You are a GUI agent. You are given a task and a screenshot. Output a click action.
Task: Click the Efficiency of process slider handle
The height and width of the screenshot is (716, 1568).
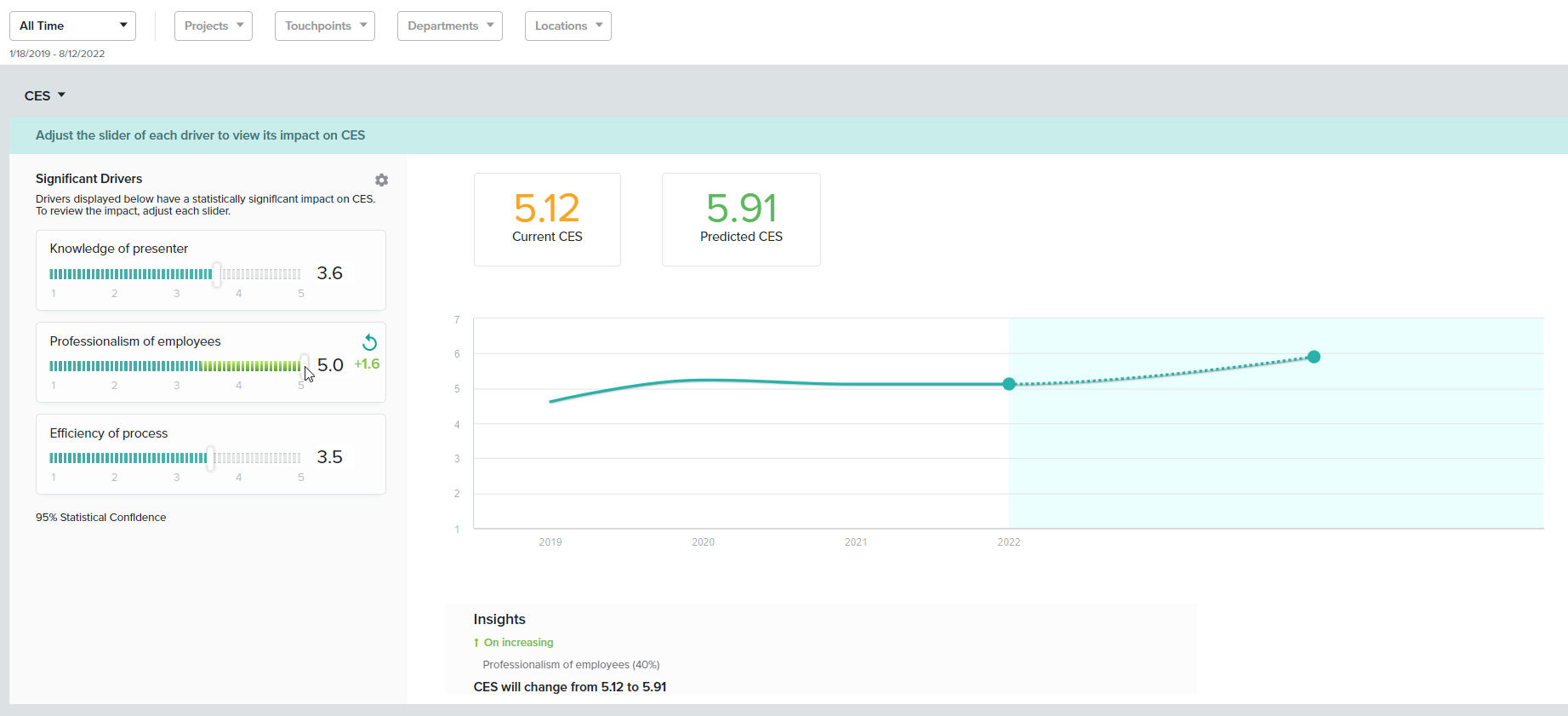[x=211, y=458]
